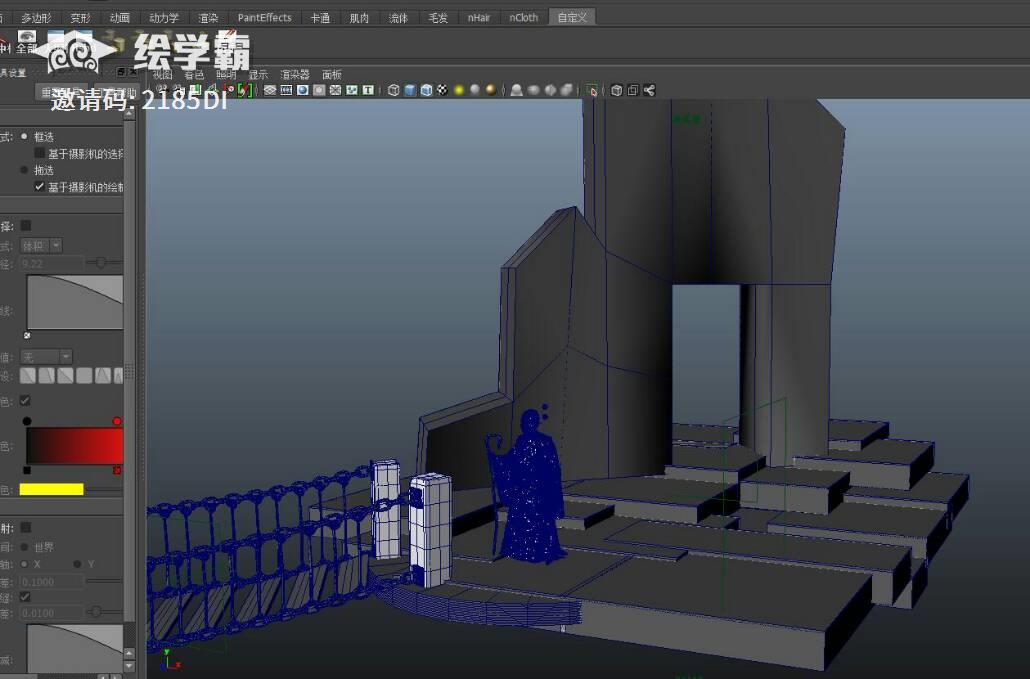1030x679 pixels.
Task: Switch to the 渲染 shelf tab
Action: tap(208, 18)
